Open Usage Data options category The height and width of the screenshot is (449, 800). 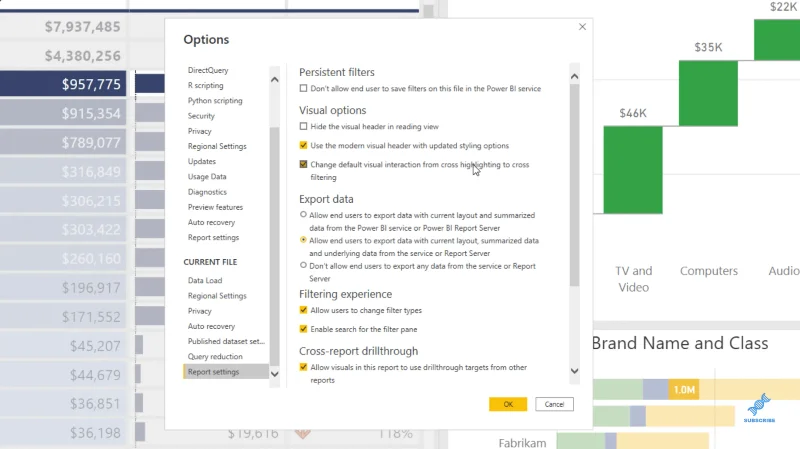tap(207, 177)
